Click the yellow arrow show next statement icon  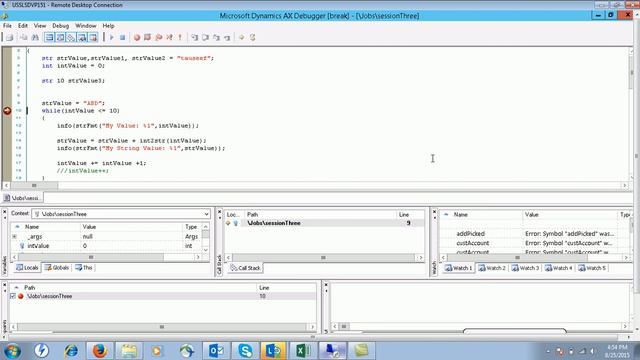pyautogui.click(x=242, y=38)
